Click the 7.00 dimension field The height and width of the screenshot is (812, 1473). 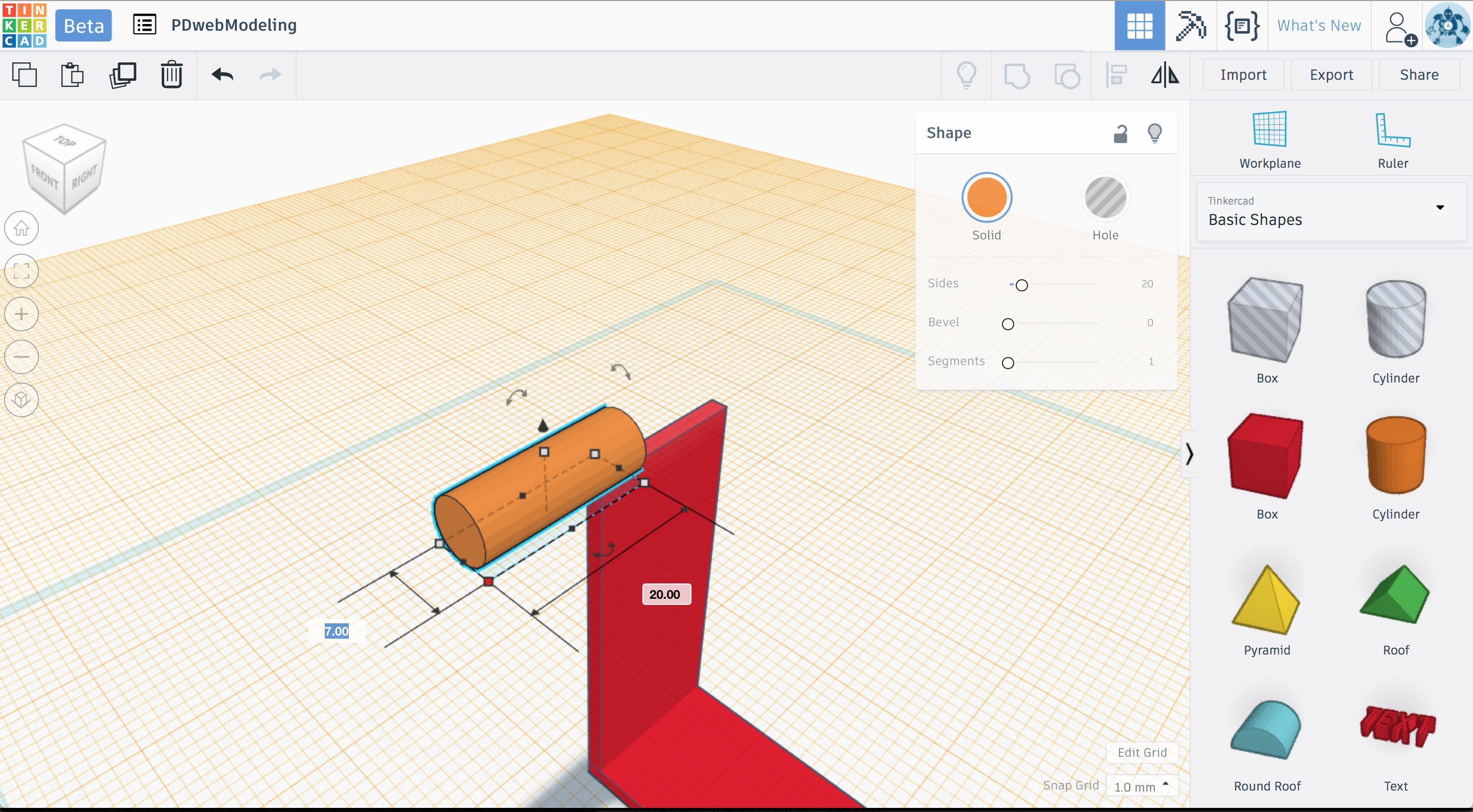[336, 631]
